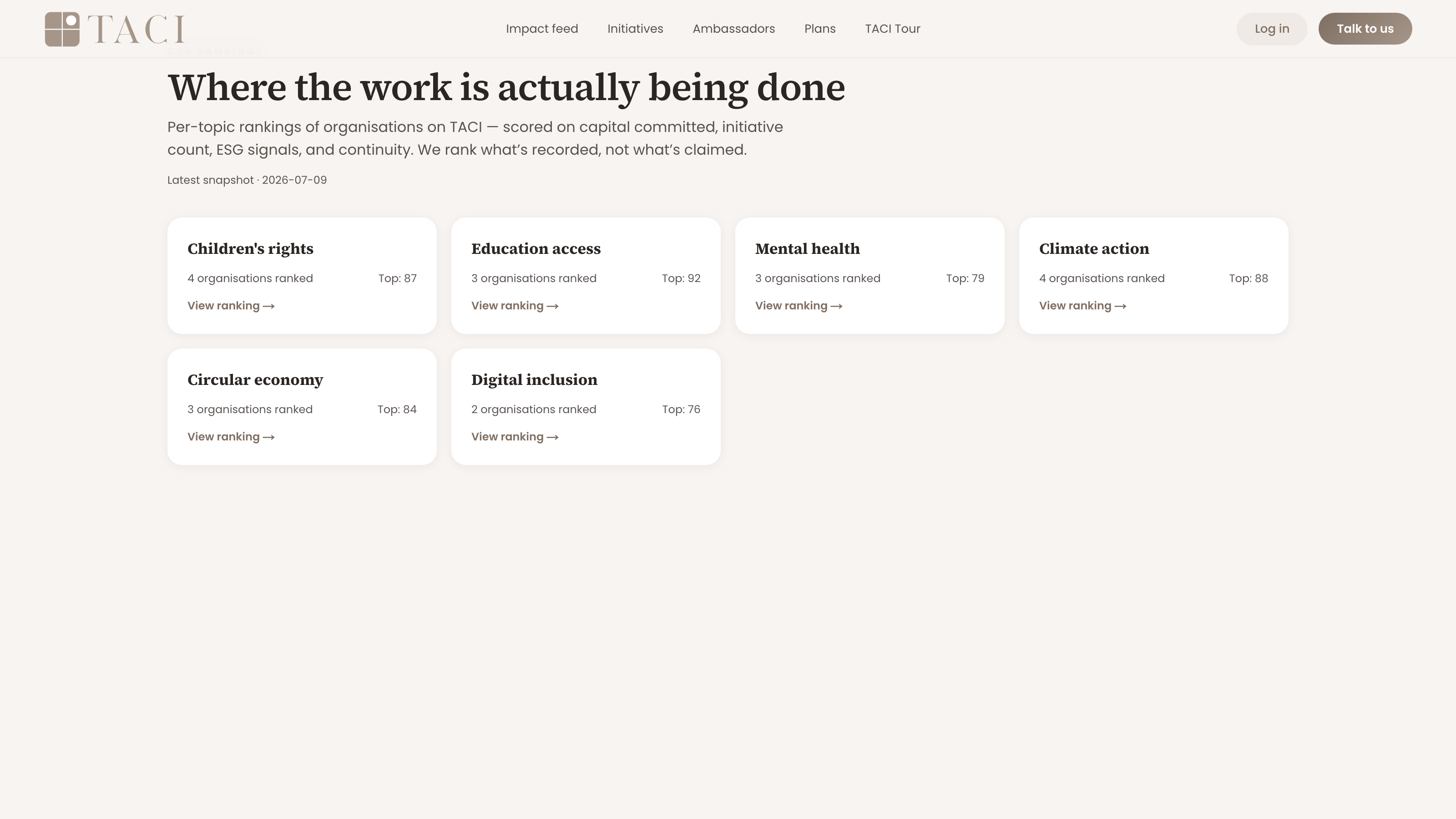Image resolution: width=1456 pixels, height=819 pixels.
Task: Click the 'Top: 92' score text
Action: (x=681, y=278)
